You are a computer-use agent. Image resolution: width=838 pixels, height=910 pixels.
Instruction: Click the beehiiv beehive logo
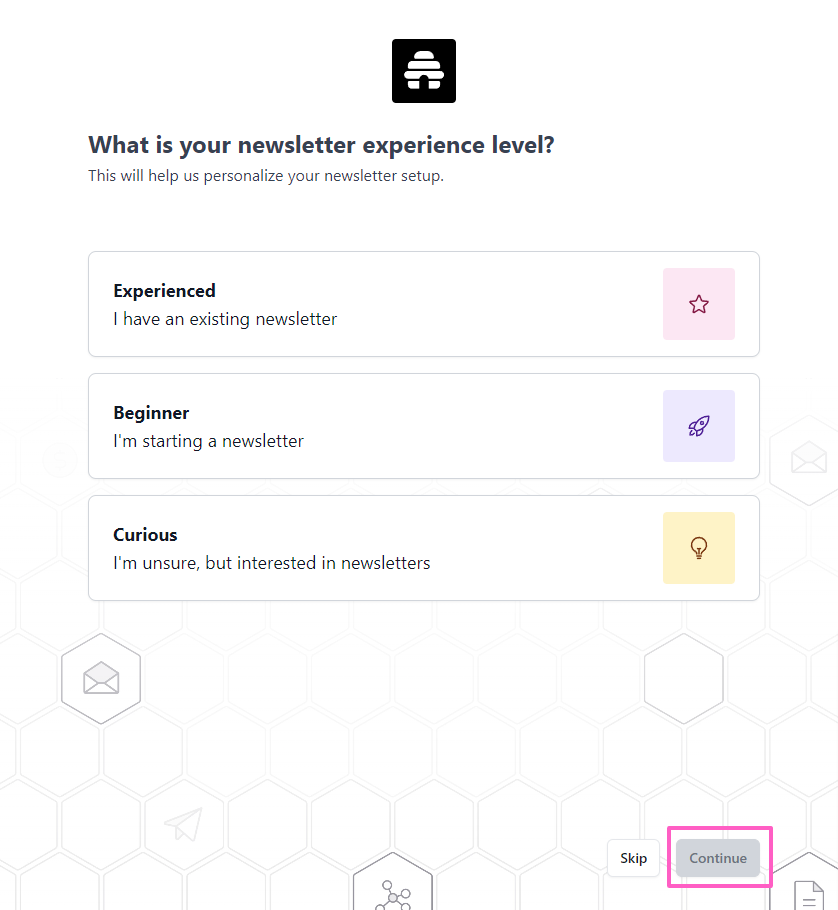[424, 71]
